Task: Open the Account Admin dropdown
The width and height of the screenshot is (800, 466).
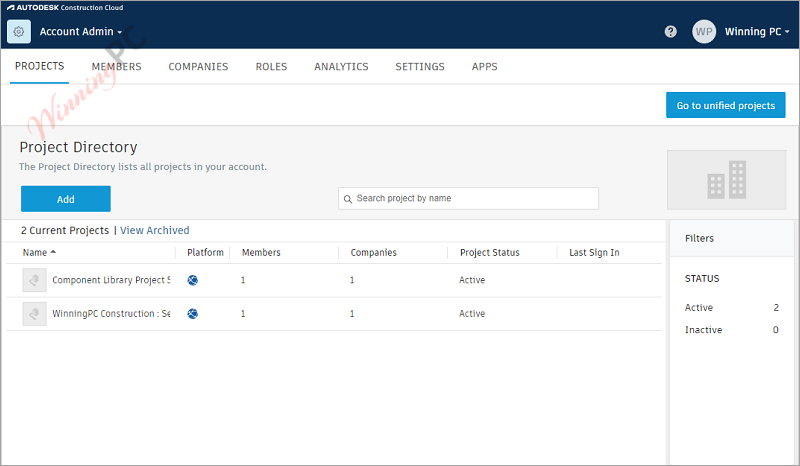Action: point(81,32)
